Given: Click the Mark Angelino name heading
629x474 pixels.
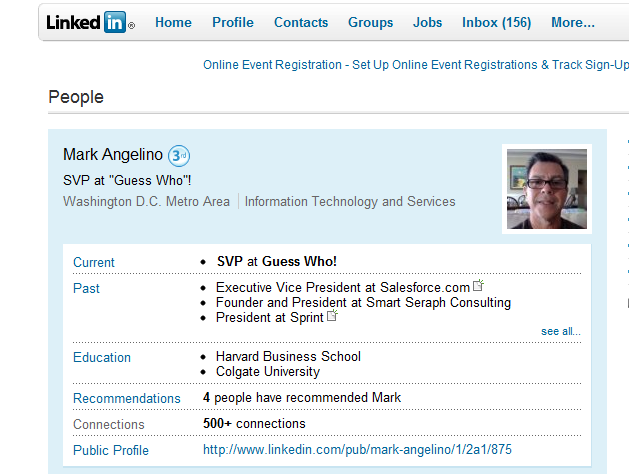Looking at the screenshot, I should (112, 155).
